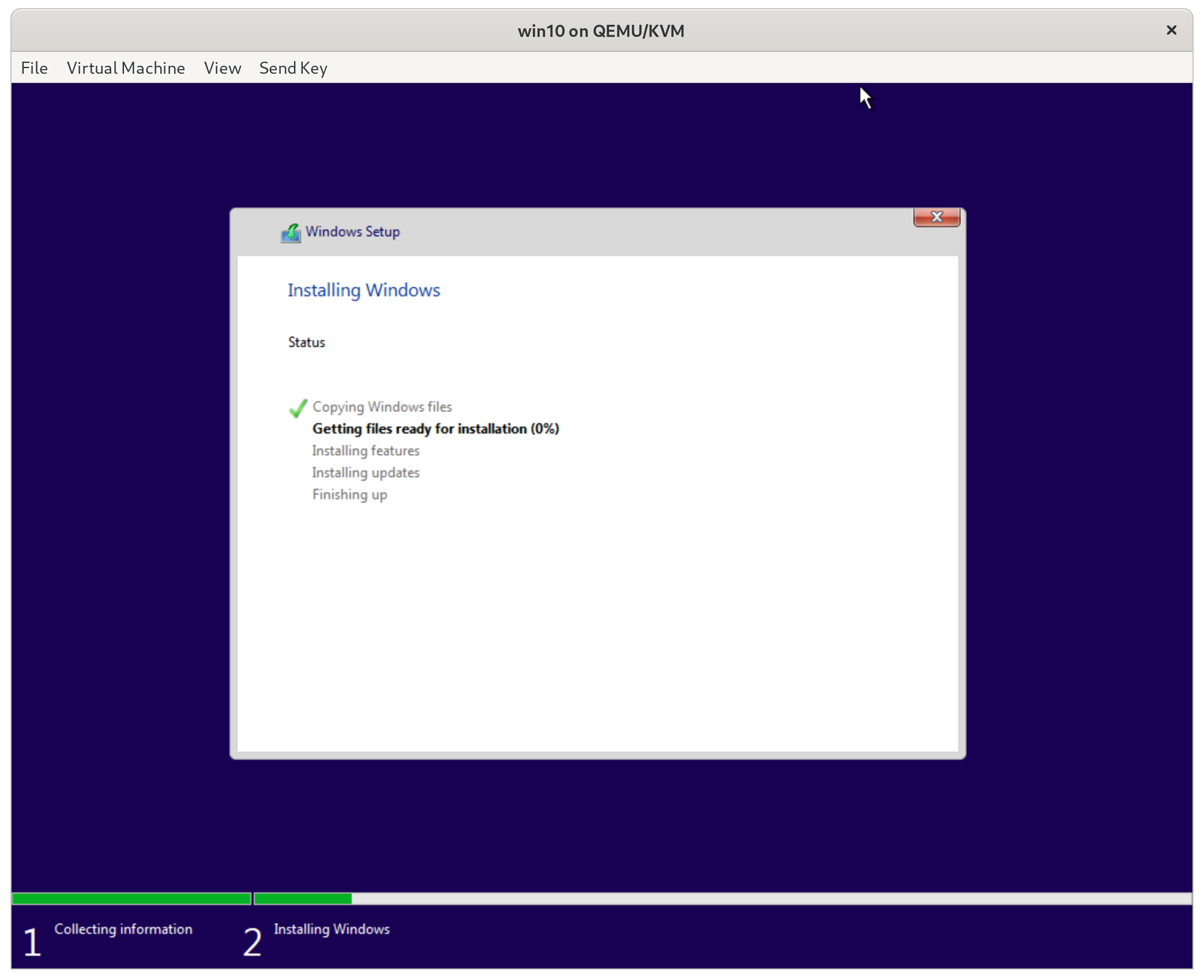The width and height of the screenshot is (1204, 980).
Task: Open the File menu
Action: click(34, 68)
